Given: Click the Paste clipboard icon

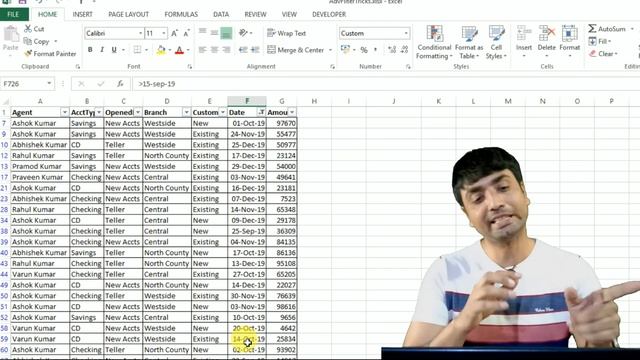Looking at the screenshot, I should 11,34.
